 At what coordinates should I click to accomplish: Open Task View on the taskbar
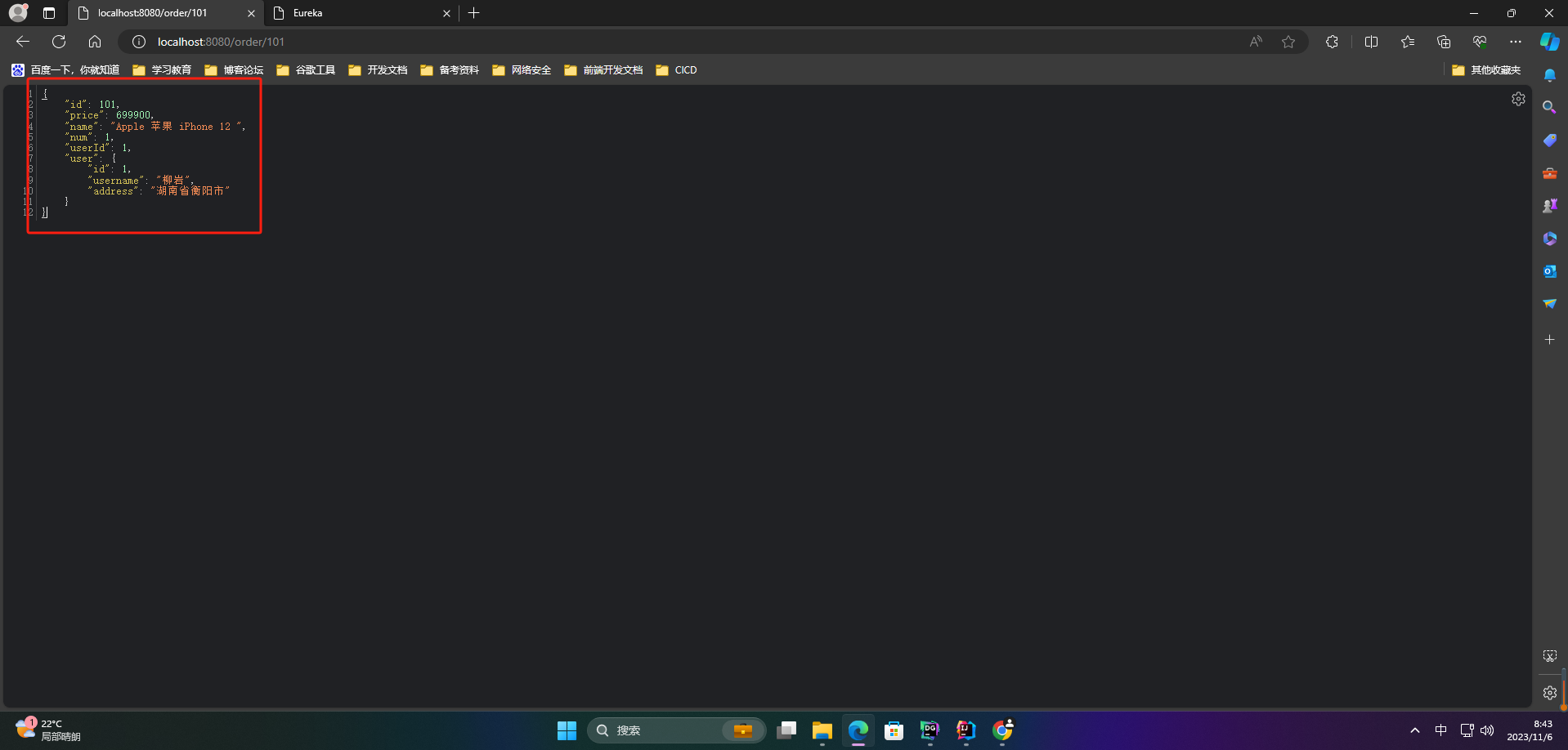coord(786,730)
